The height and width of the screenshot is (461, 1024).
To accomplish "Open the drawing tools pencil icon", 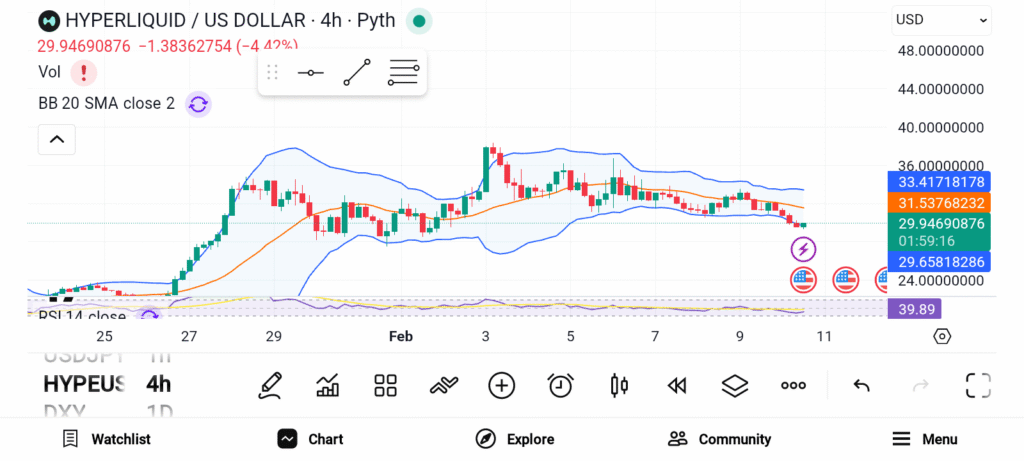I will (x=269, y=386).
